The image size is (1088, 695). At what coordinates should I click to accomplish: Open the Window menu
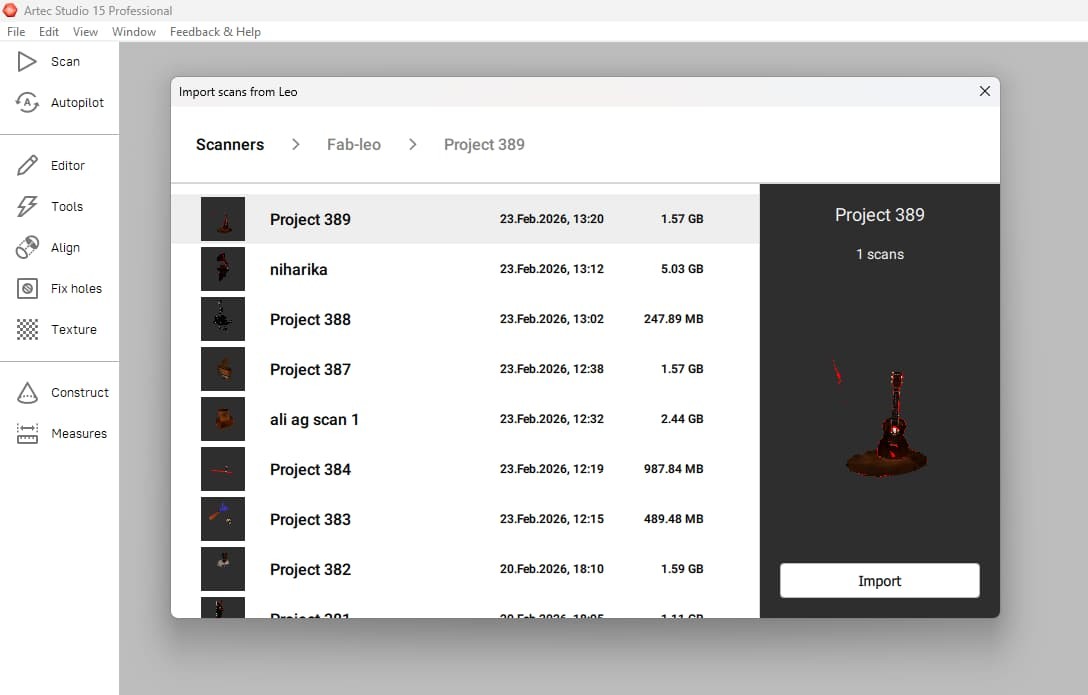pyautogui.click(x=134, y=32)
